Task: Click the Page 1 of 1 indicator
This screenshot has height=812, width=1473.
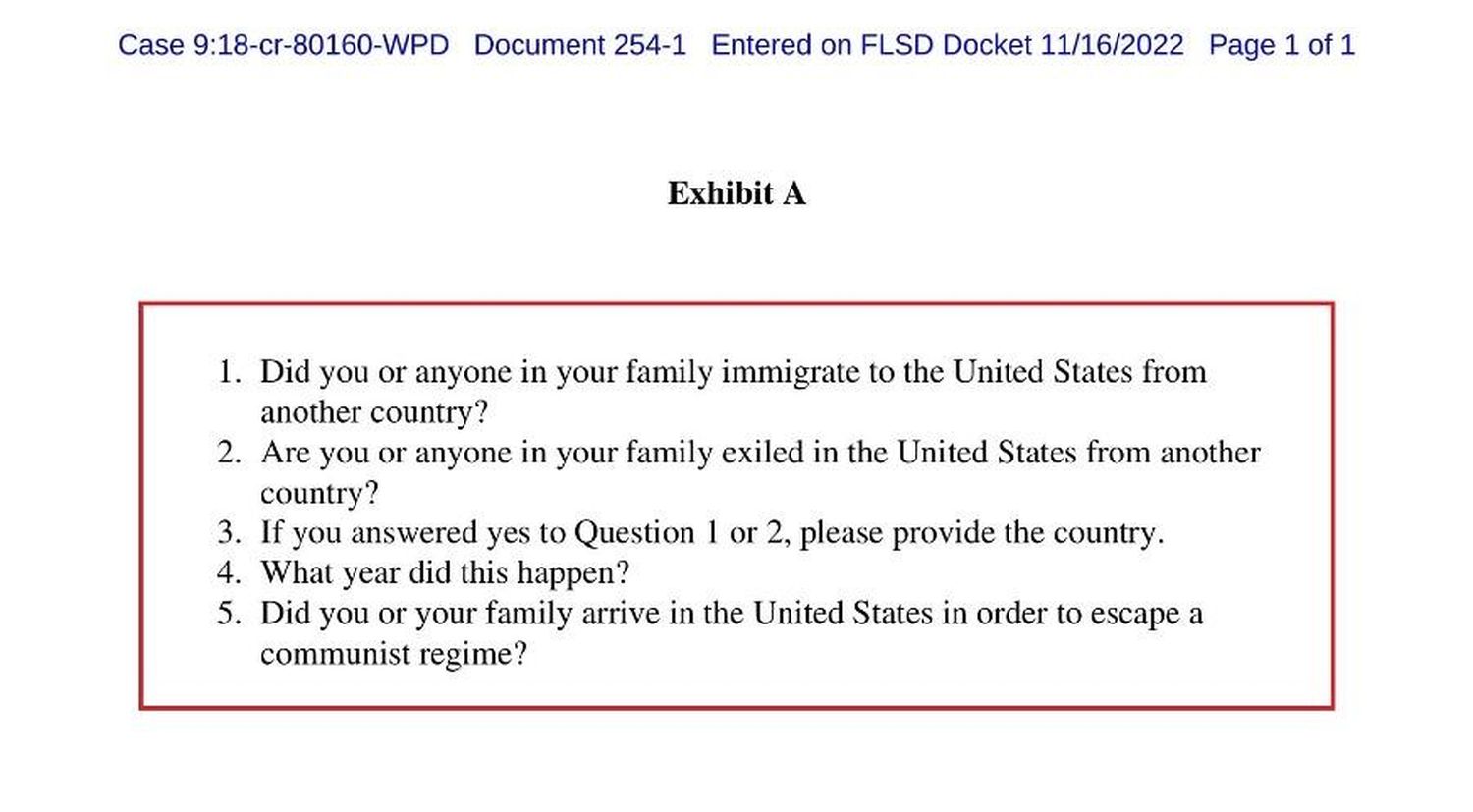Action: [1282, 45]
